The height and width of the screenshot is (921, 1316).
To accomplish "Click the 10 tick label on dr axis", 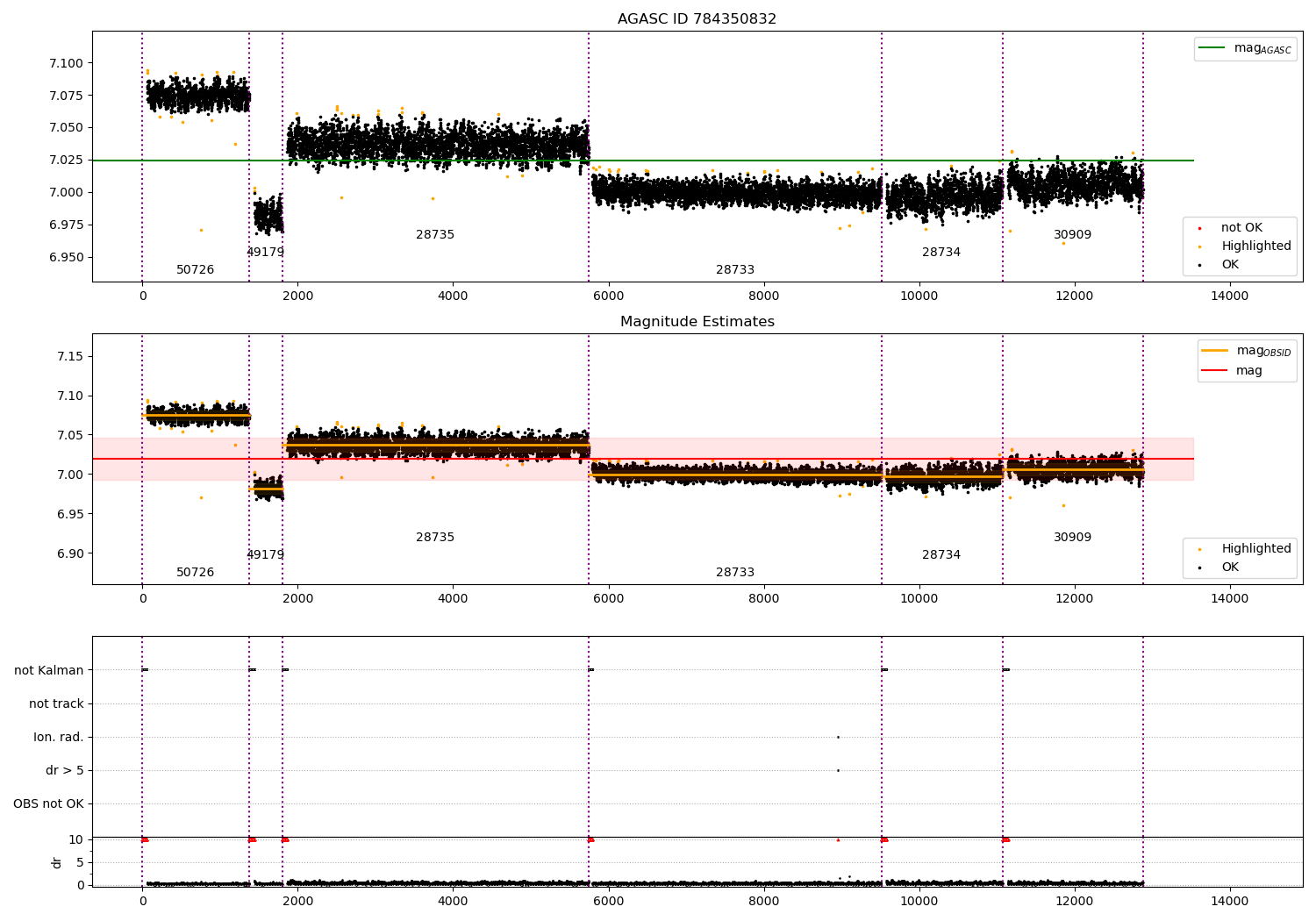I will pyautogui.click(x=76, y=840).
